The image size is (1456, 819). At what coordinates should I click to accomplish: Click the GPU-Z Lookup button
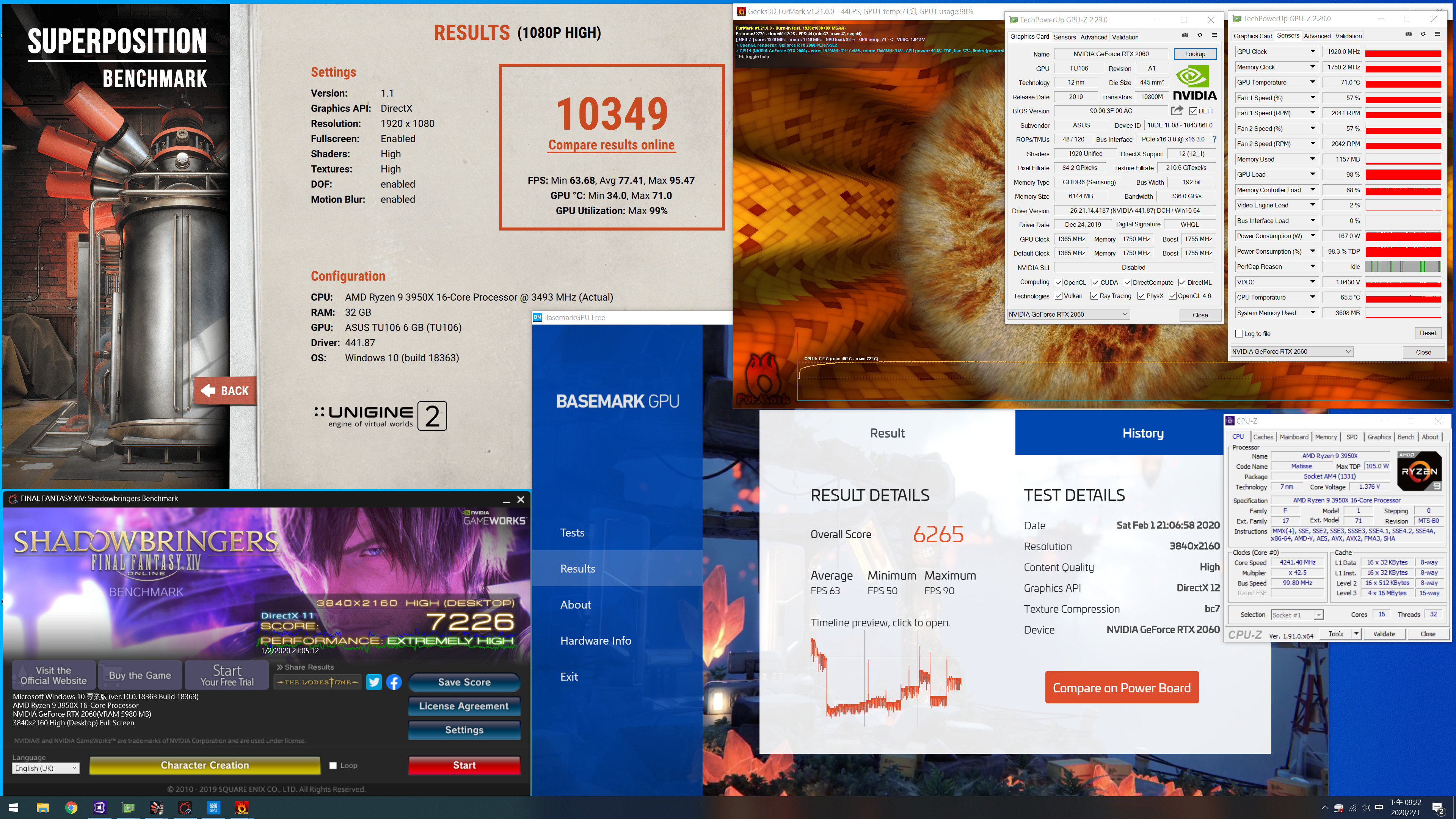click(x=1195, y=54)
